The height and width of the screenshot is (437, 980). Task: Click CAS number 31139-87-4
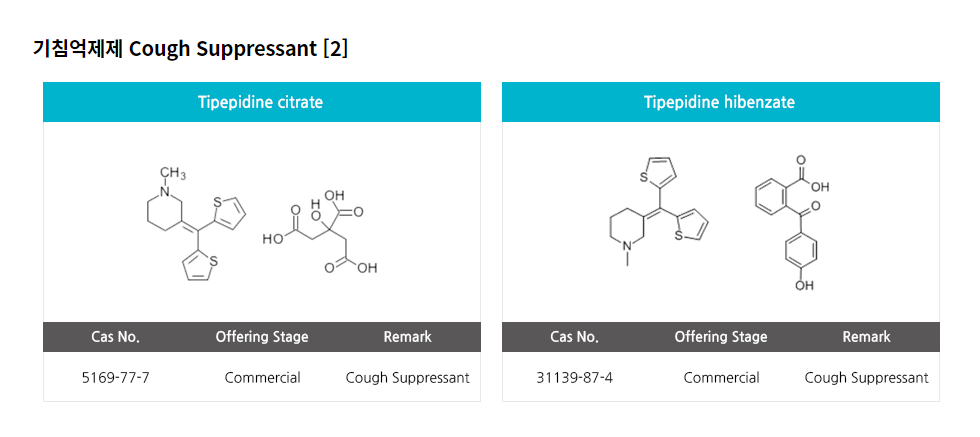[x=574, y=378]
